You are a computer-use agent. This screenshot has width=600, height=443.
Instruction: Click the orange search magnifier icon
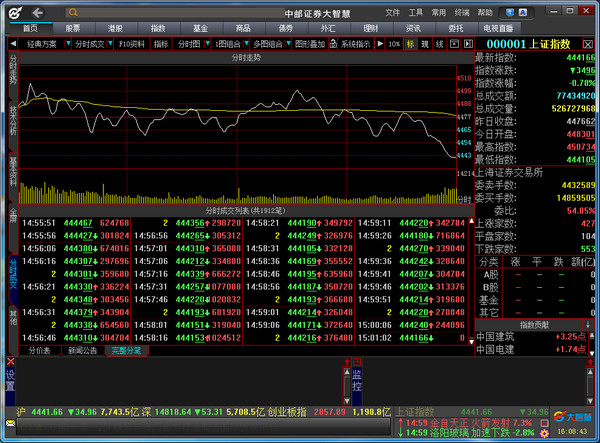pyautogui.click(x=73, y=13)
